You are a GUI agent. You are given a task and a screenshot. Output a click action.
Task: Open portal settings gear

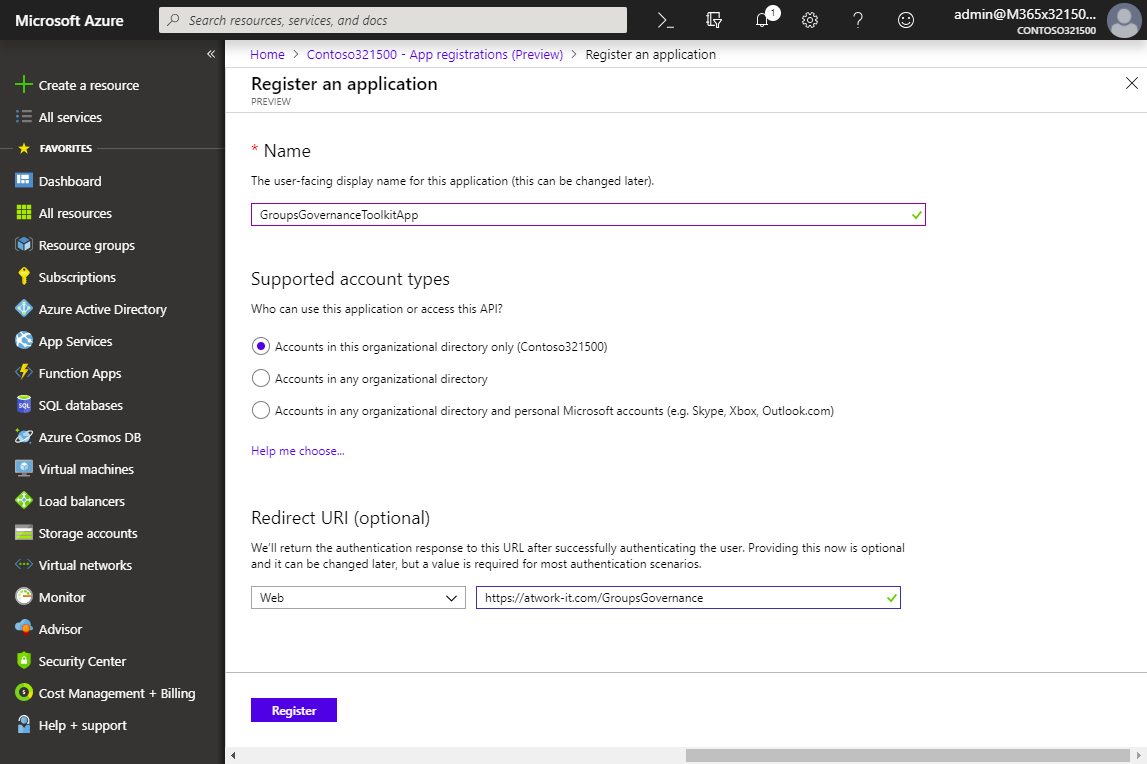(810, 20)
